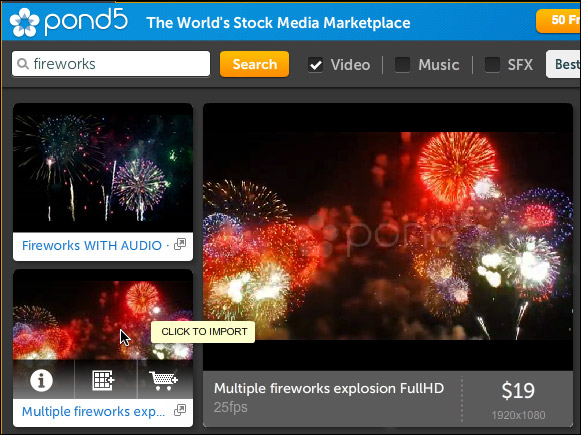The height and width of the screenshot is (435, 581).
Task: Click the $19 price label
Action: (x=518, y=391)
